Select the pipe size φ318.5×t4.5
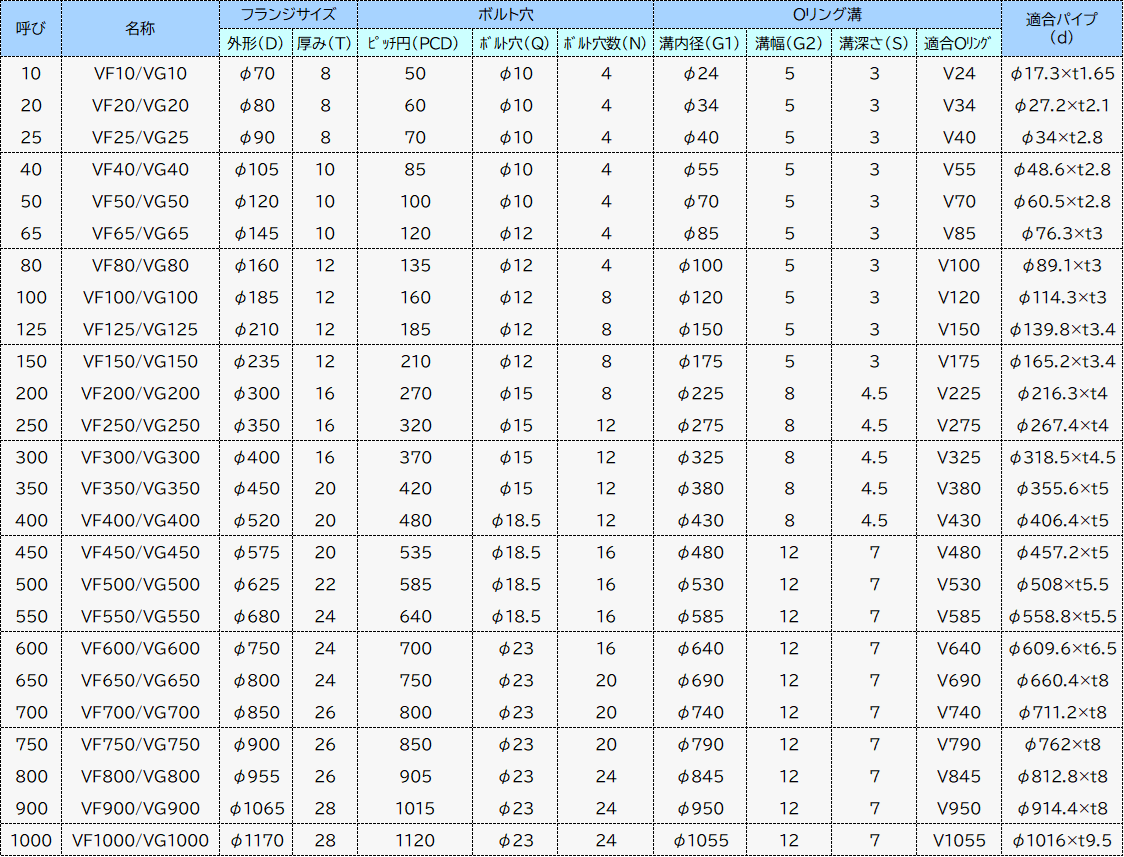 pyautogui.click(x=1062, y=457)
